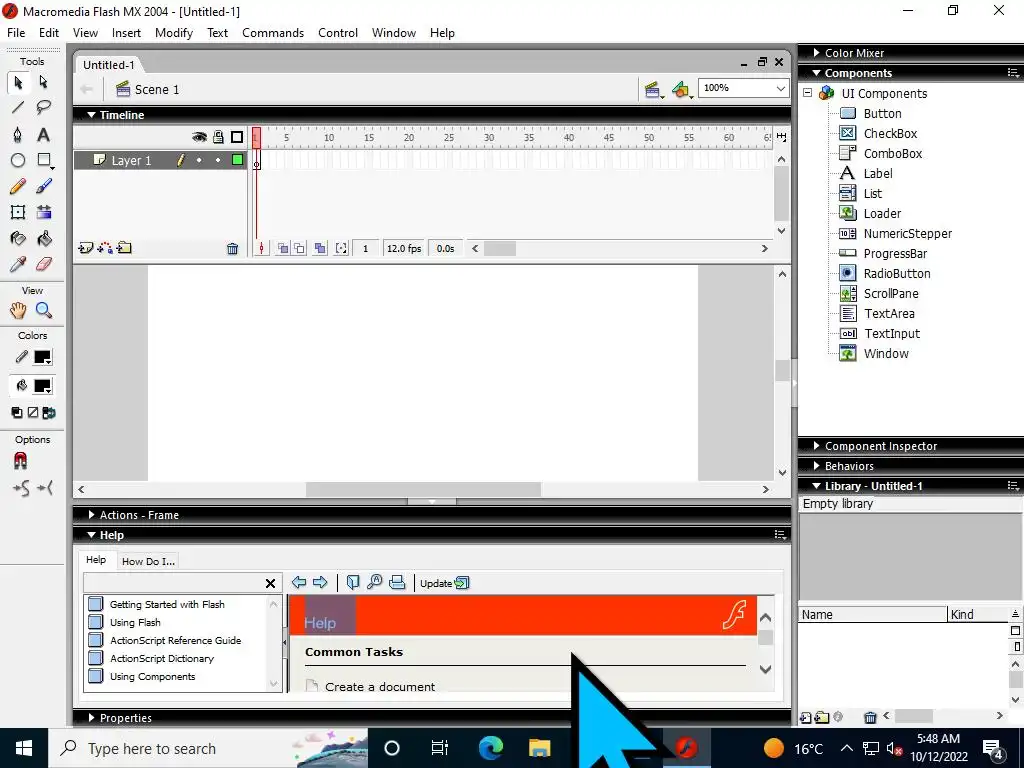This screenshot has width=1024, height=768.
Task: Toggle lock all layers padlock icon
Action: pyautogui.click(x=218, y=136)
